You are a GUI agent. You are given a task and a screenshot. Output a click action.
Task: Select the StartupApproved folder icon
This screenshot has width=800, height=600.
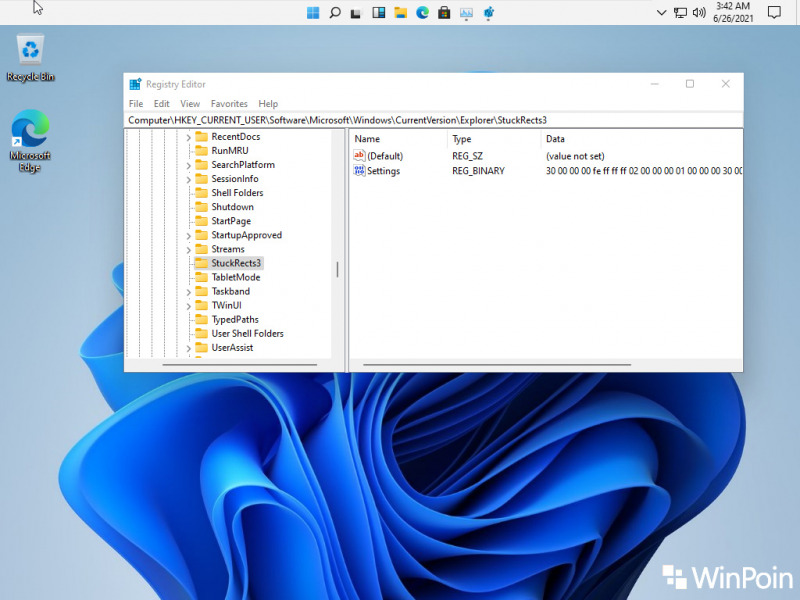point(202,235)
